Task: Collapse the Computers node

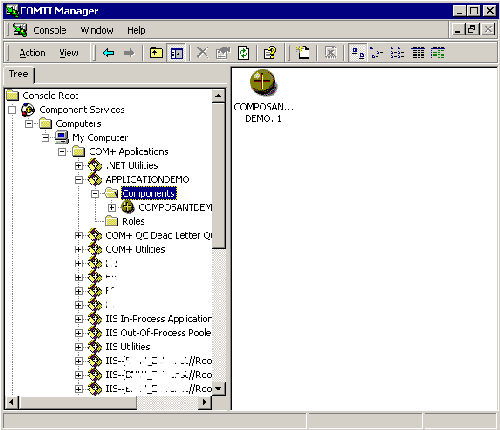Action: point(29,124)
